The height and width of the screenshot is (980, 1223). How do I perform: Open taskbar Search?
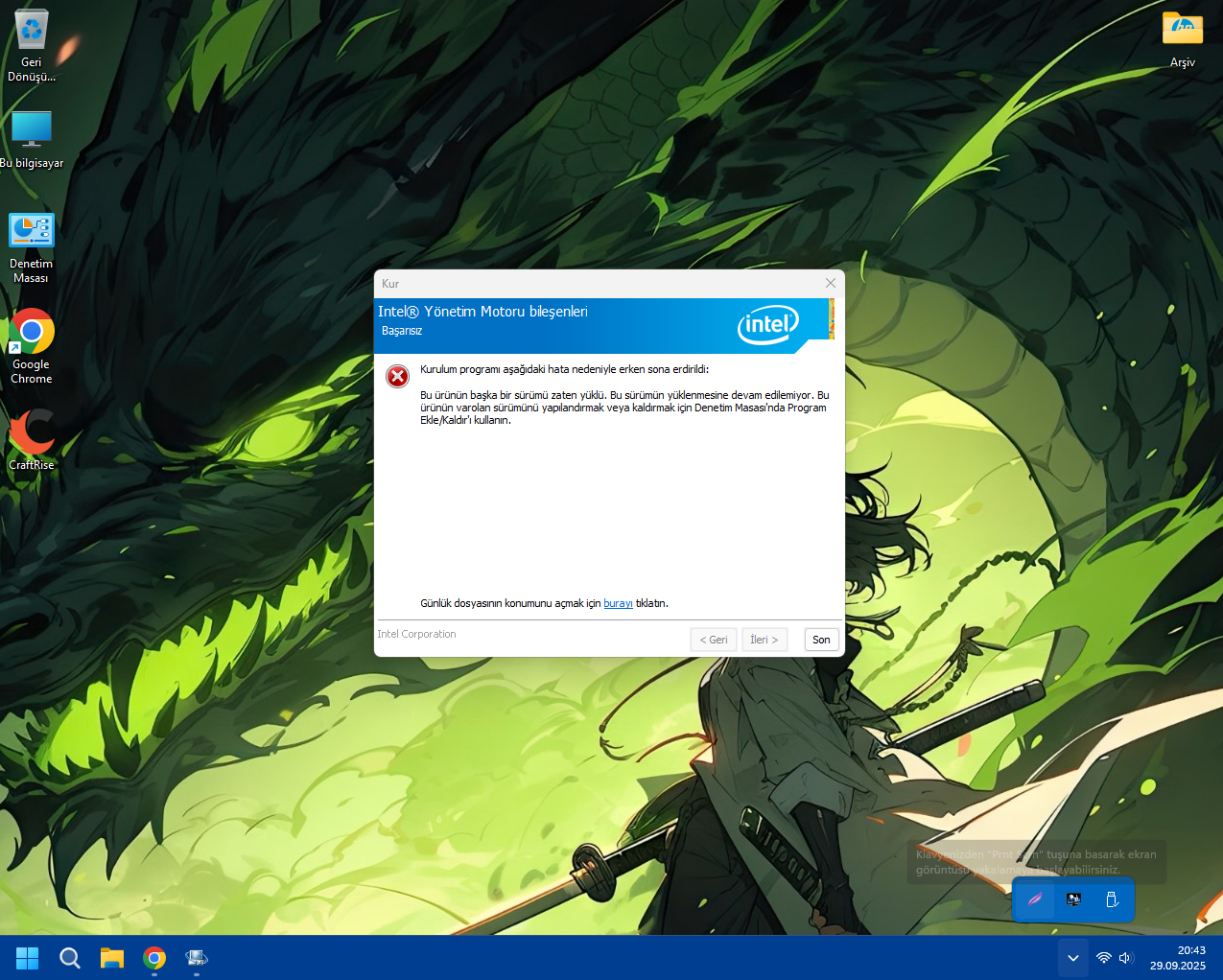coord(70,958)
